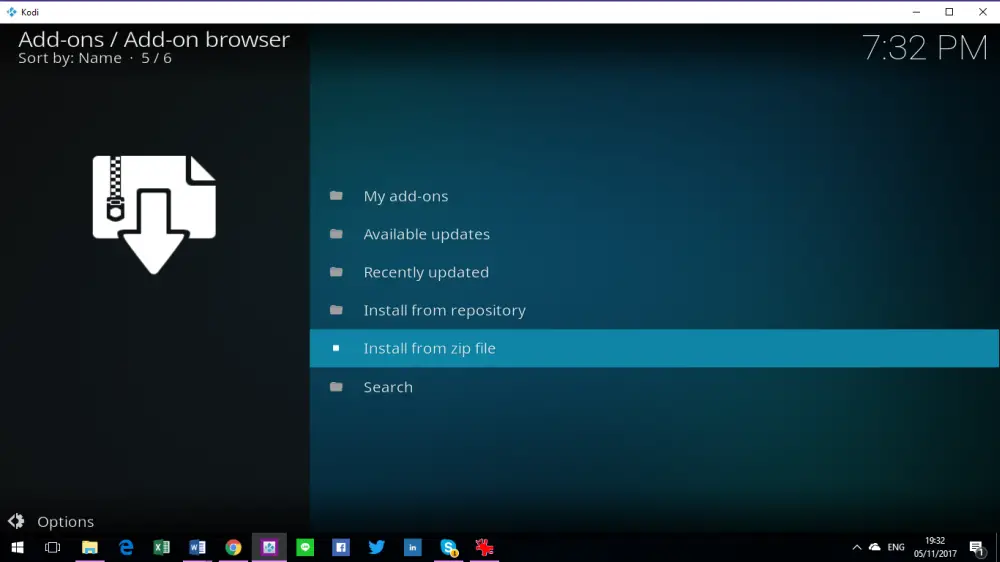Show hidden system tray icons
The width and height of the screenshot is (1000, 562).
pyautogui.click(x=857, y=547)
